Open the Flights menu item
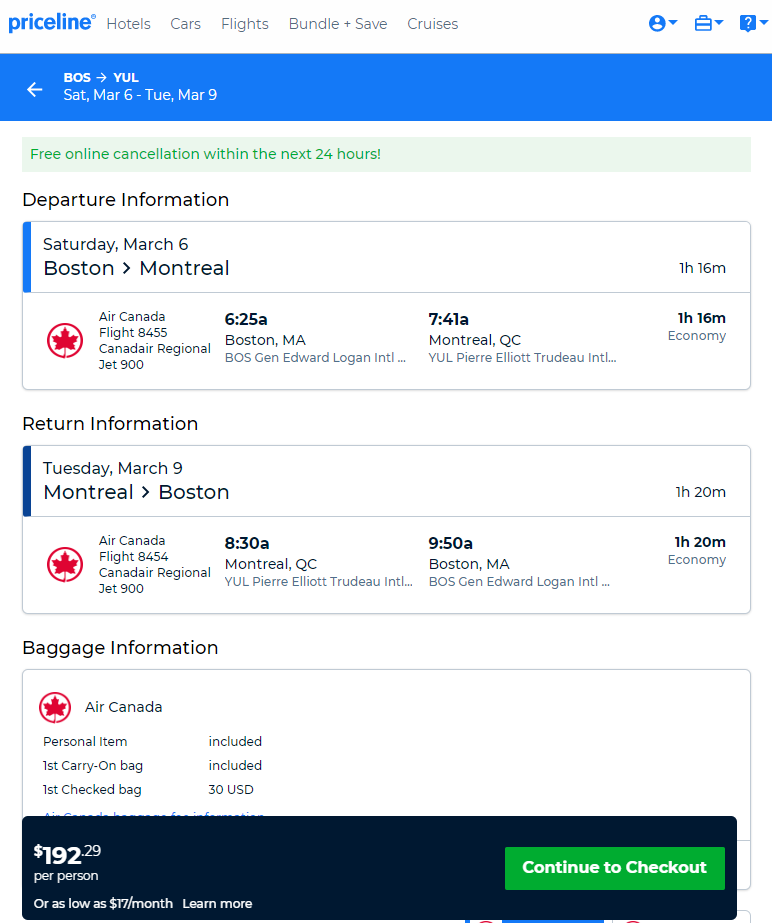Screen dimensions: 772x923 (x=244, y=24)
